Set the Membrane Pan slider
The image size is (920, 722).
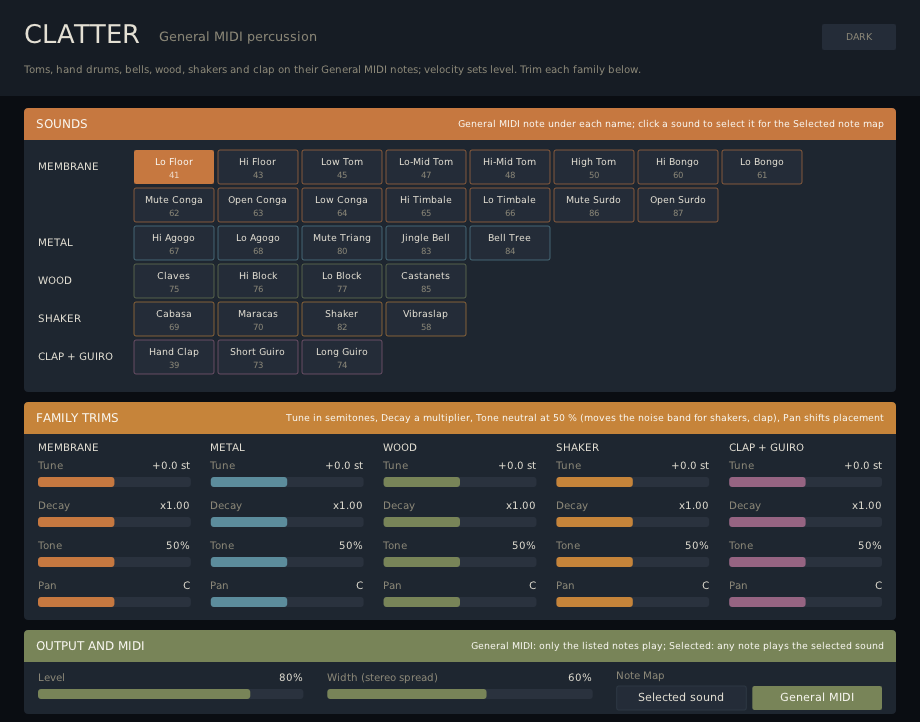114,602
